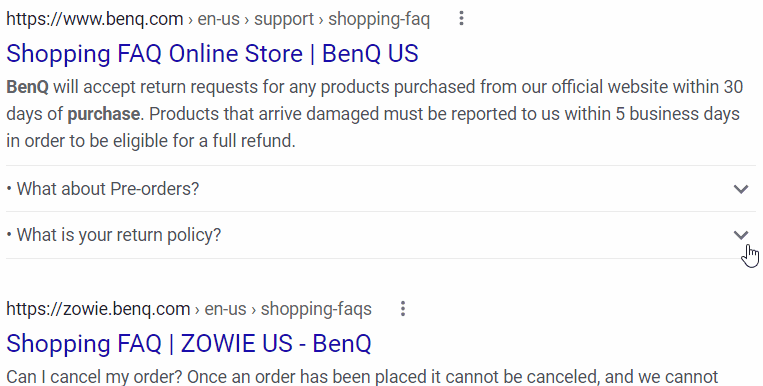The height and width of the screenshot is (386, 763).
Task: Open the three-dot menu beside benq.com shopping-faq URL
Action: pos(461,19)
